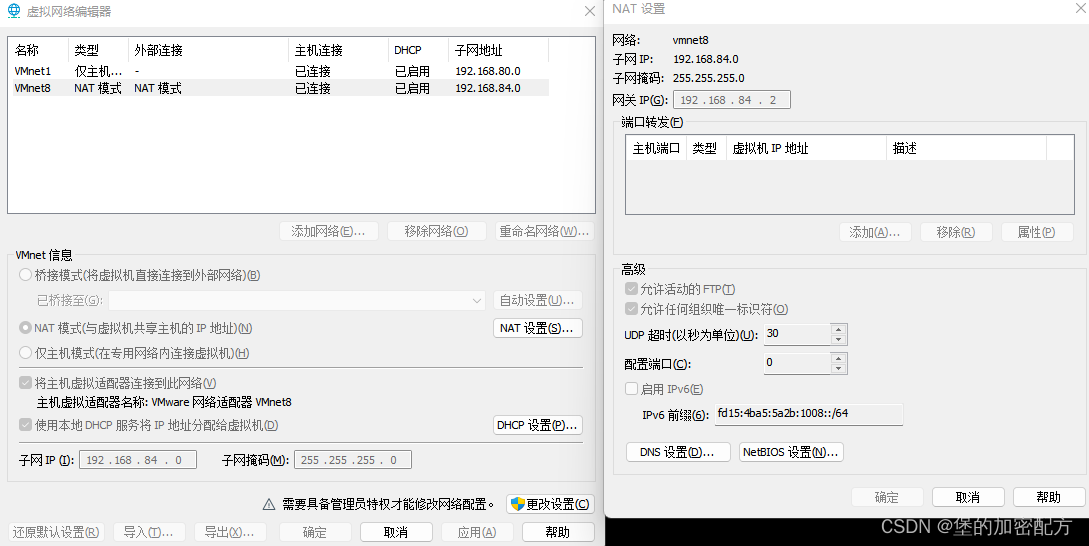Click the 应用 button

click(477, 532)
